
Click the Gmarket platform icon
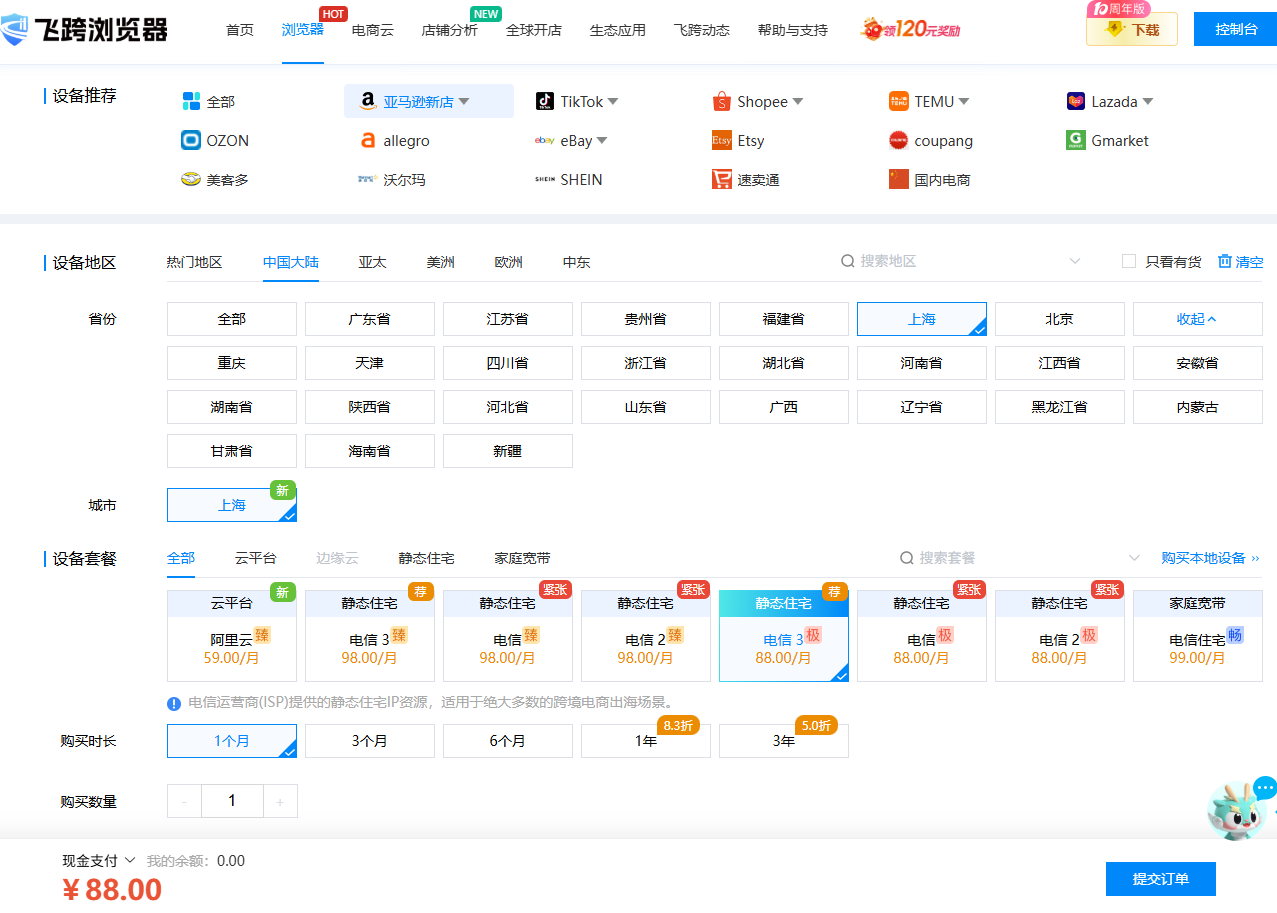tap(1076, 141)
